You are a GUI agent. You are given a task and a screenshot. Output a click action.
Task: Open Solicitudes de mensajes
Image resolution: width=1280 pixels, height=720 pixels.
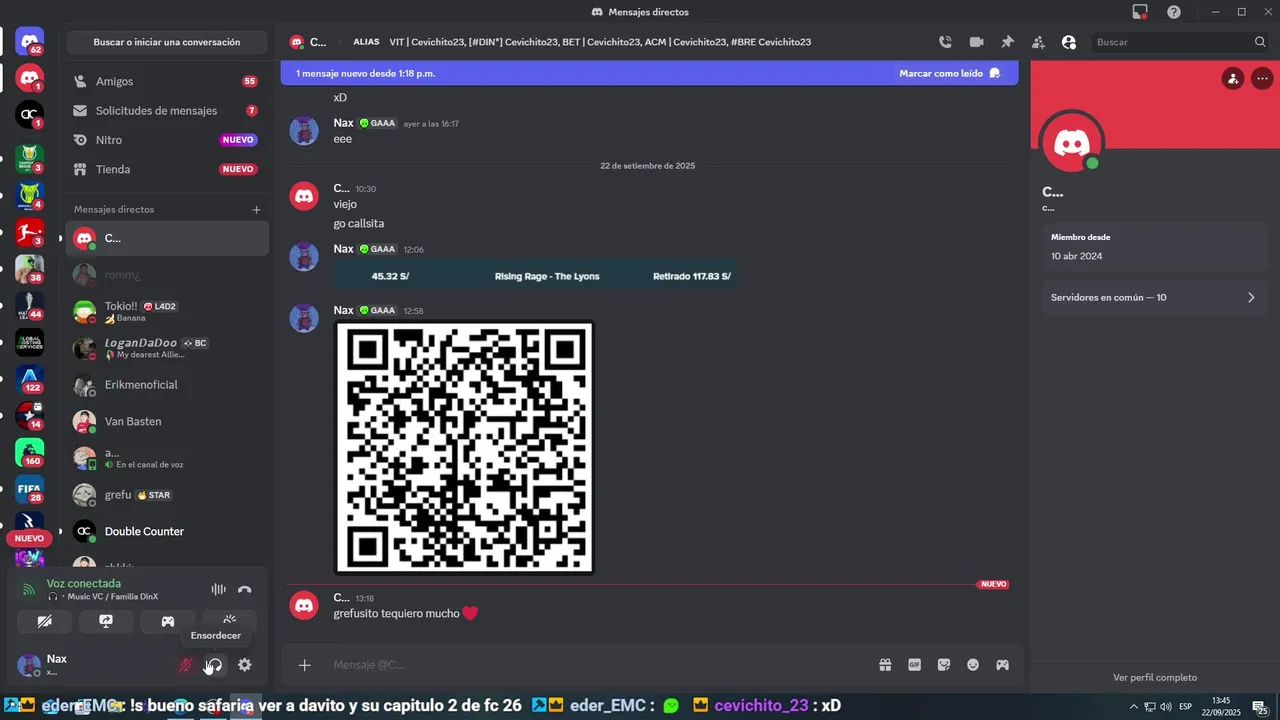167,111
